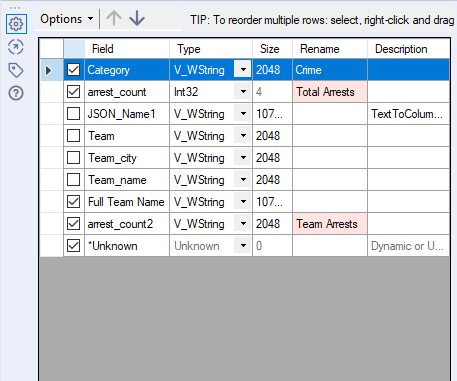The image size is (457, 381).
Task: Open type dropdown for *Unknown row
Action: click(243, 246)
